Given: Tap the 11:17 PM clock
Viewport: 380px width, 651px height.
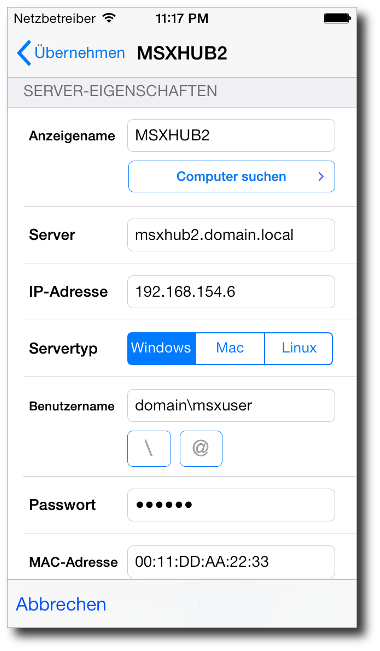Looking at the screenshot, I should click(182, 18).
